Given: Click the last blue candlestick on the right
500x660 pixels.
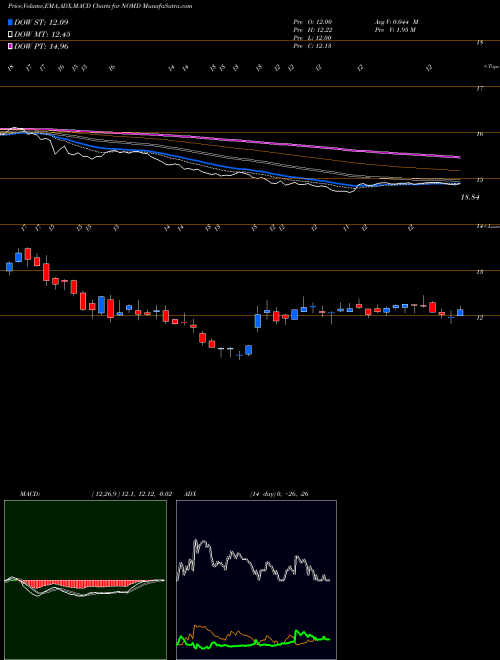Looking at the screenshot, I should pos(460,312).
